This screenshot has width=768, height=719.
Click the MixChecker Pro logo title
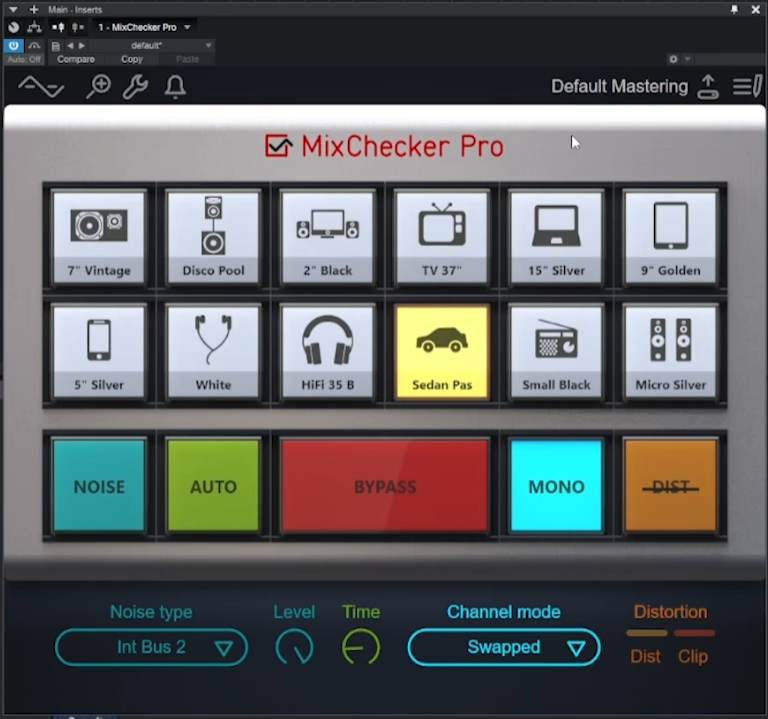coord(384,146)
